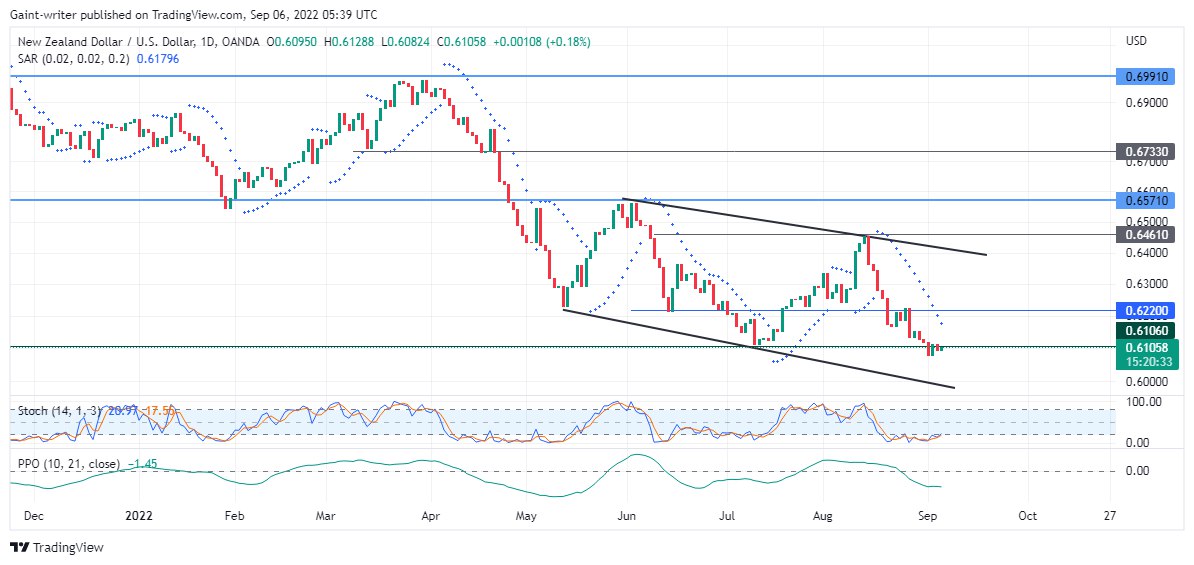Click the Aug label on time axis
Viewport: 1194px width, 565px height.
point(823,516)
